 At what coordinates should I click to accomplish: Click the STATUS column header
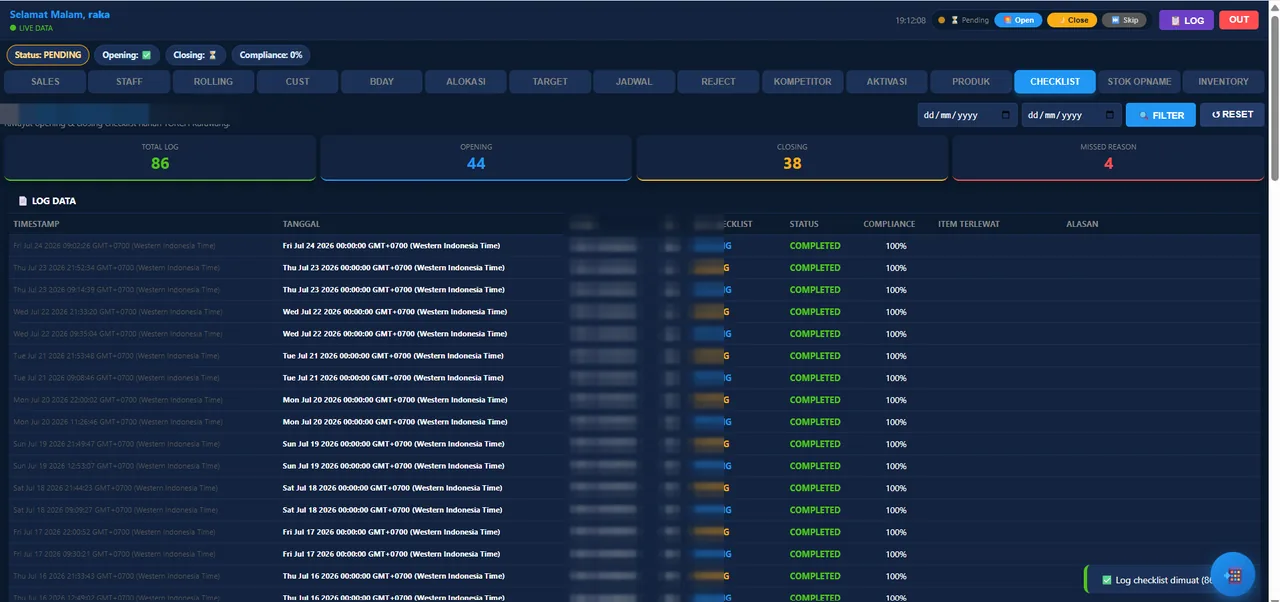coord(804,224)
